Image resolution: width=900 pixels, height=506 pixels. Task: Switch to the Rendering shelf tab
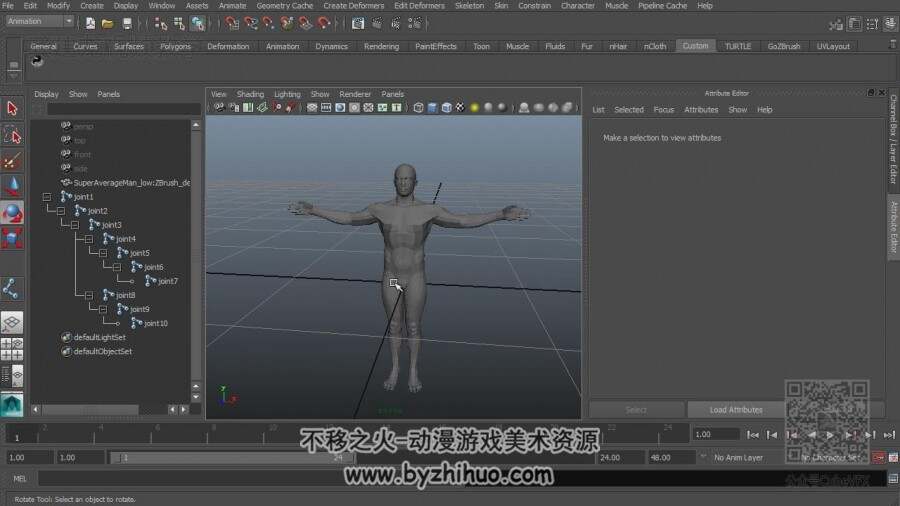[x=381, y=46]
